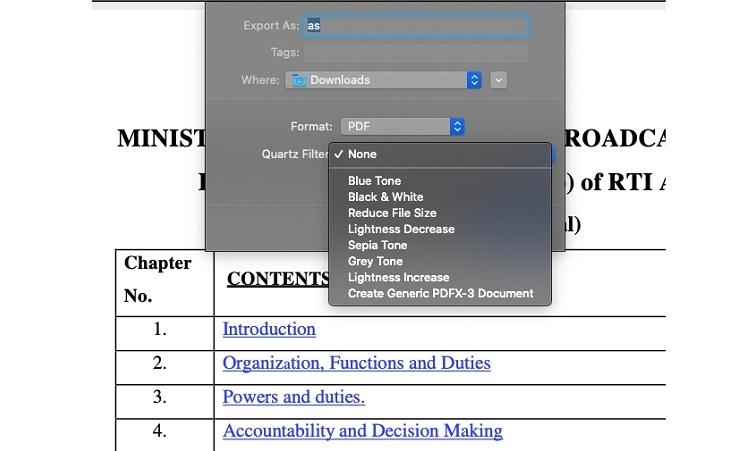Select Create Generic PDFX-3 Document filter
This screenshot has width=750, height=451.
(440, 294)
